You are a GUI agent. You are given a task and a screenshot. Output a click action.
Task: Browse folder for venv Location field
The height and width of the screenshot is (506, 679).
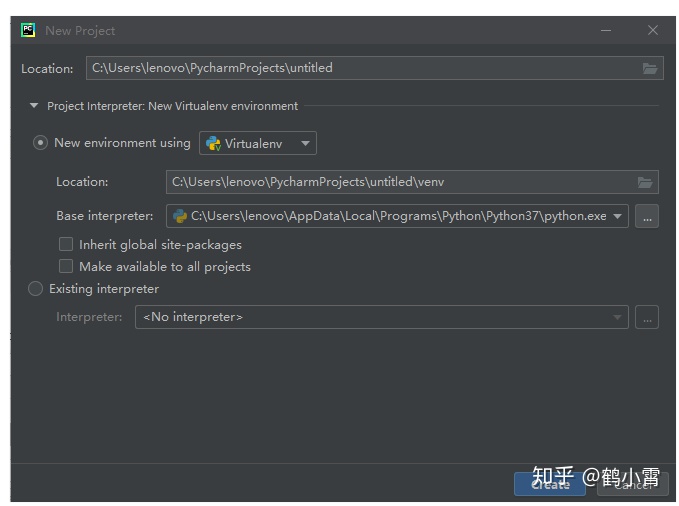pyautogui.click(x=645, y=182)
